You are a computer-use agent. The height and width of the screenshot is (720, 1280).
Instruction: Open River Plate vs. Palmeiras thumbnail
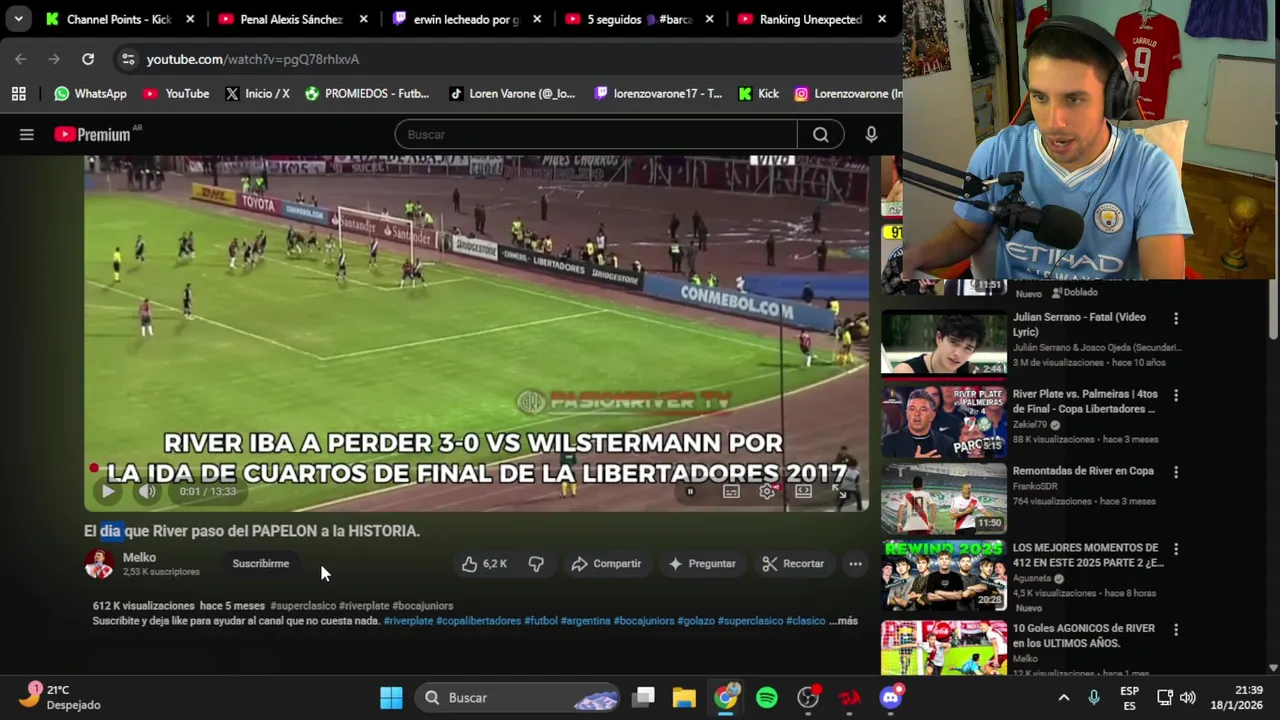coord(943,420)
